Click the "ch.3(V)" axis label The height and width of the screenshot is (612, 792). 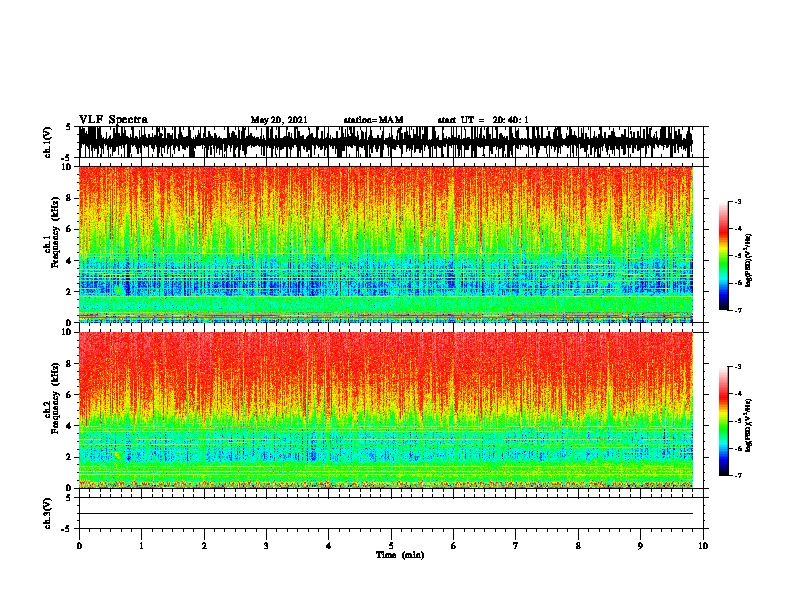pos(48,513)
